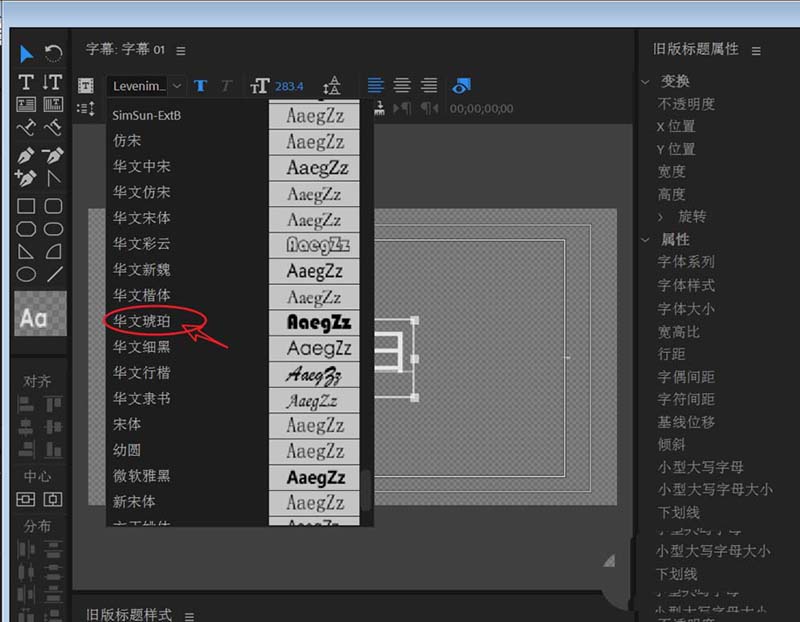Select the Vertical Type tool
The width and height of the screenshot is (800, 622).
(53, 82)
